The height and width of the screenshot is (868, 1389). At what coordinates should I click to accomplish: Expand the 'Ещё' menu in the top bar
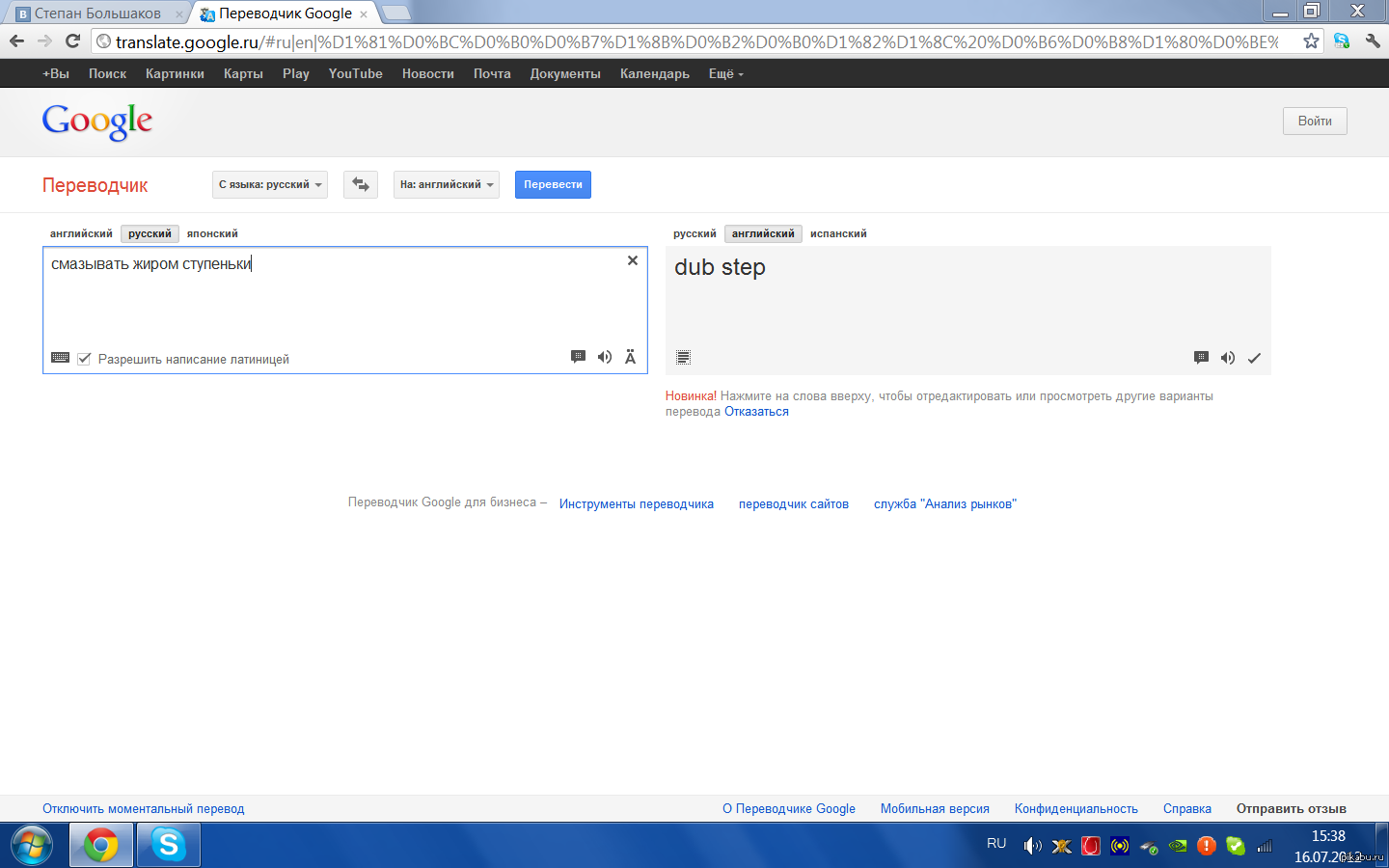click(x=725, y=73)
